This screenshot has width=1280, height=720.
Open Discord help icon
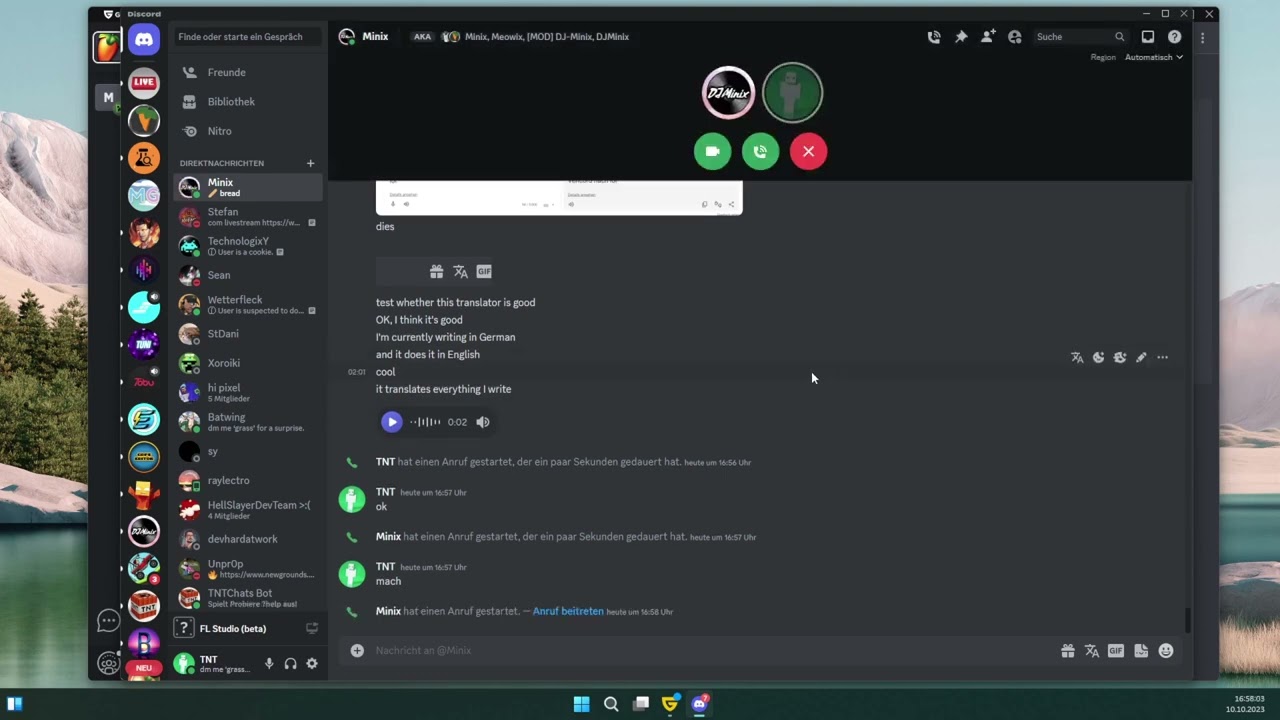coord(1175,37)
